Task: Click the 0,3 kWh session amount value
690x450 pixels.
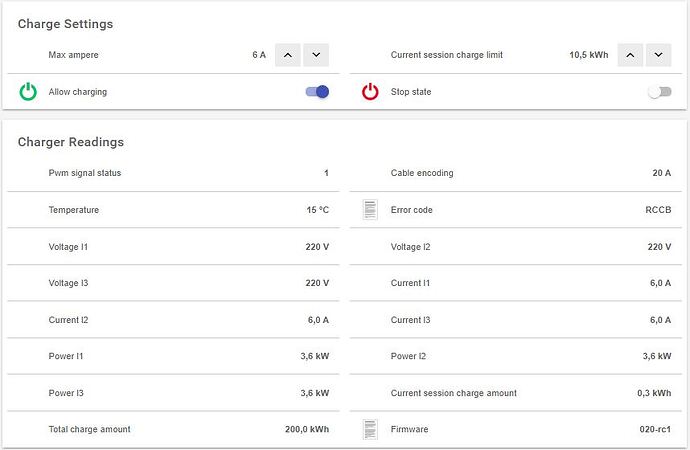Action: 654,393
